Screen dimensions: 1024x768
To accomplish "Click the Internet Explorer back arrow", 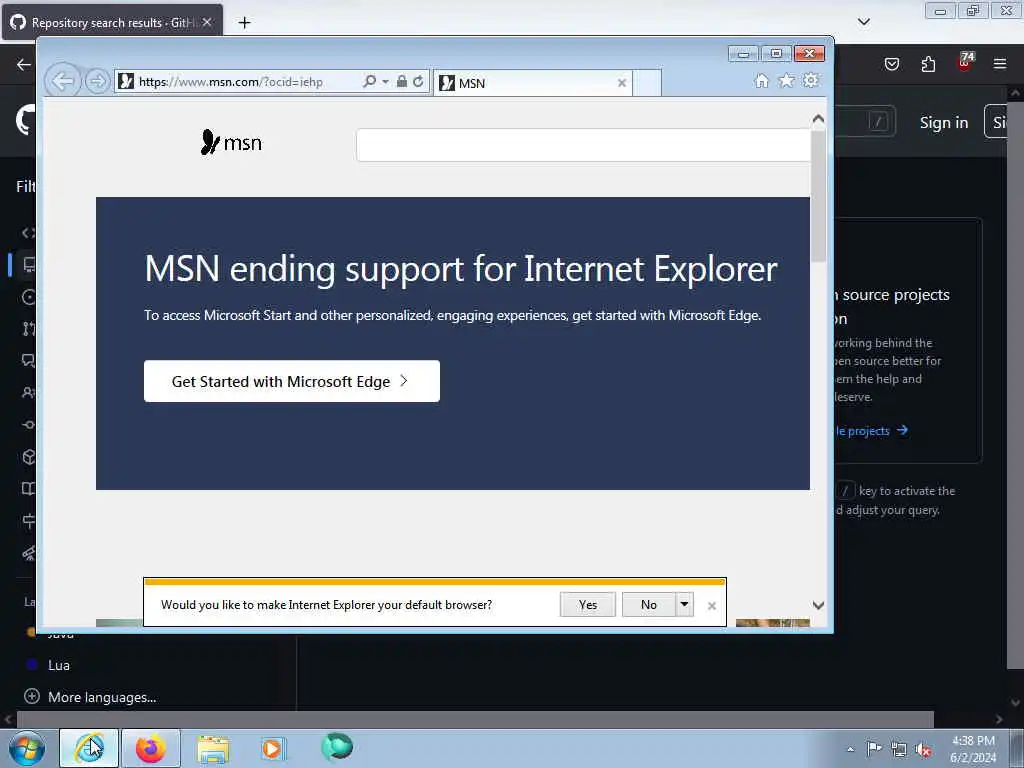I will pos(63,82).
